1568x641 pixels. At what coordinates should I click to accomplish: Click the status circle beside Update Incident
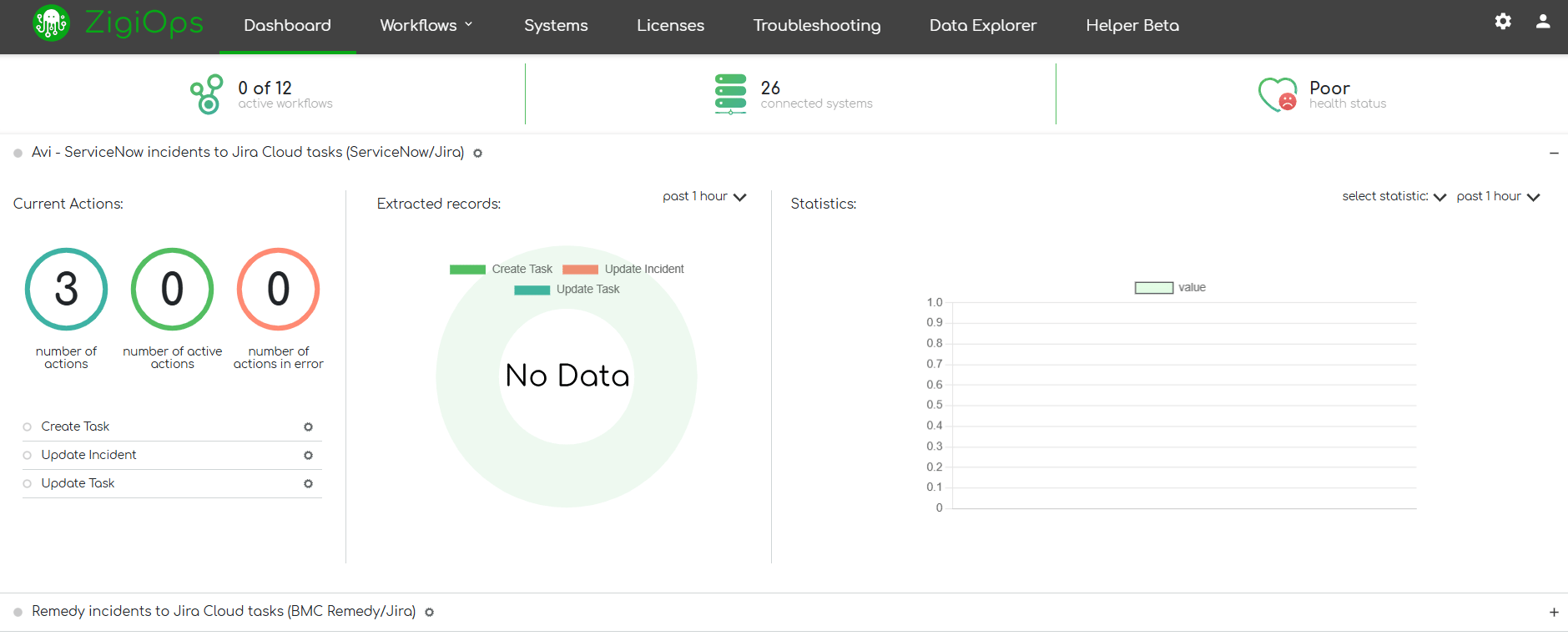27,456
